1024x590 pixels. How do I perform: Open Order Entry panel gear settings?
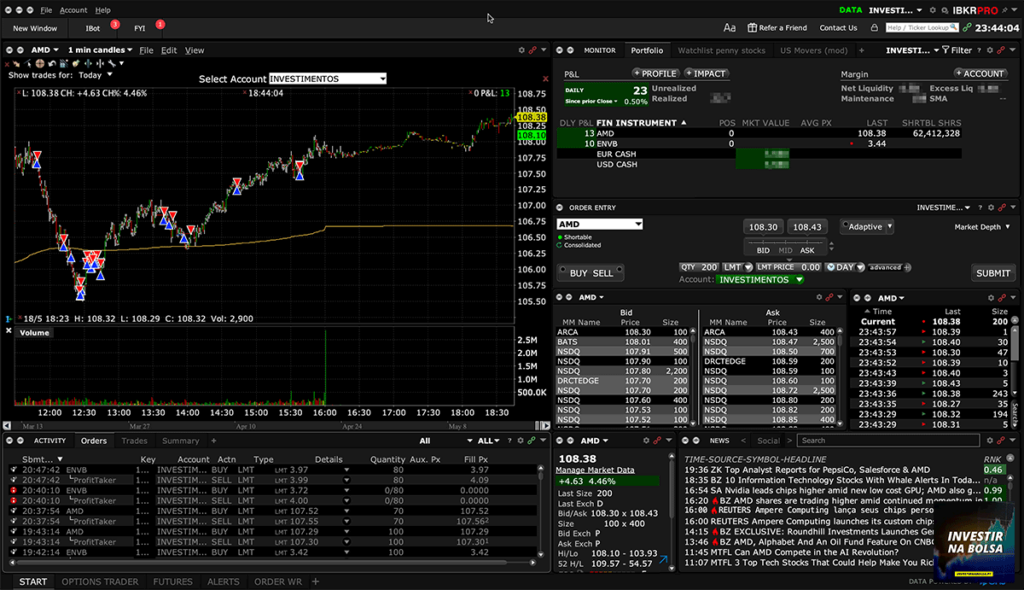click(991, 208)
